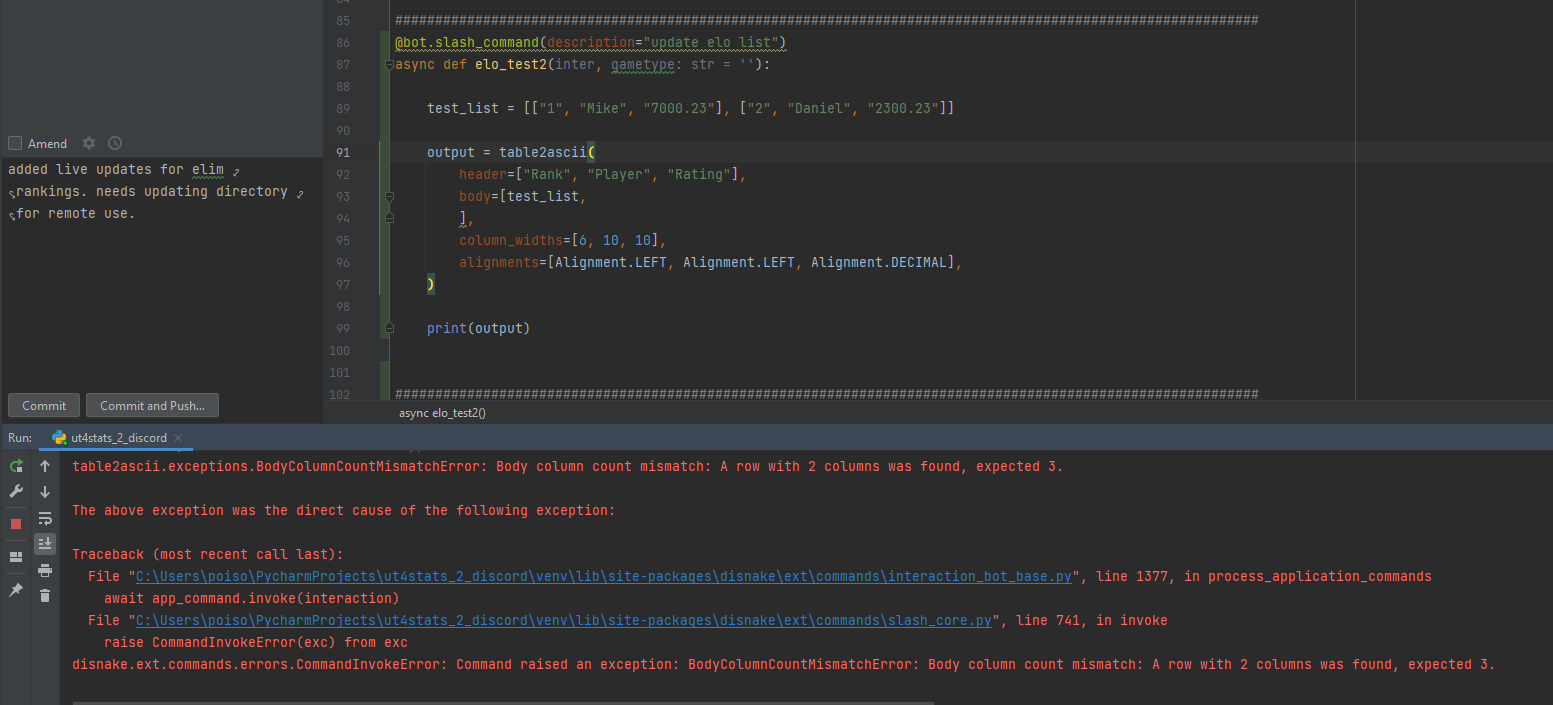1553x705 pixels.
Task: Print the console output
Action: click(x=44, y=569)
